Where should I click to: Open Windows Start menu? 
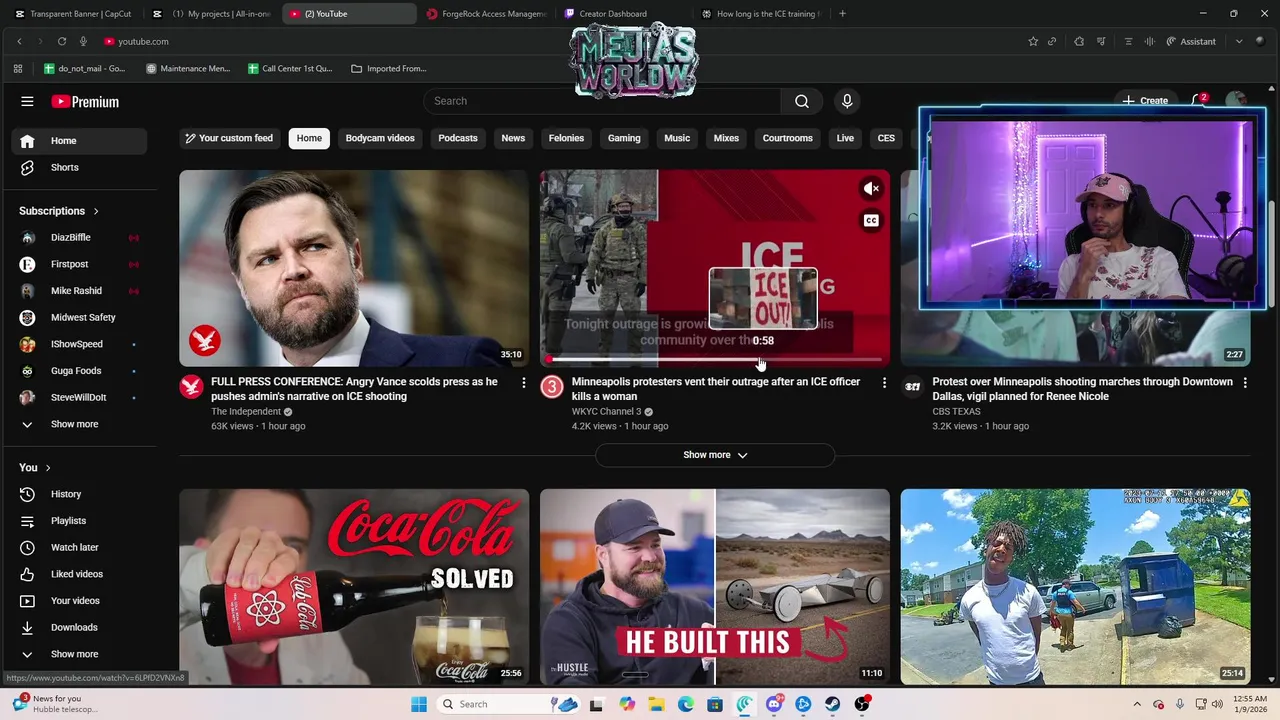point(419,704)
